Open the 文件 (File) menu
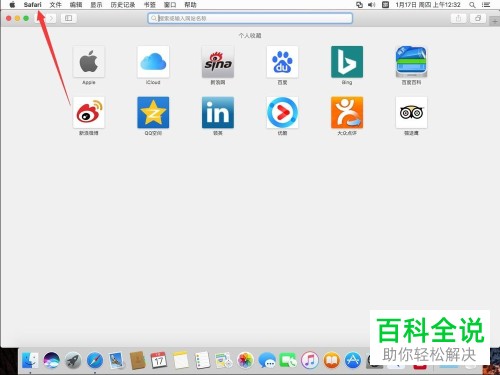 tap(56, 5)
